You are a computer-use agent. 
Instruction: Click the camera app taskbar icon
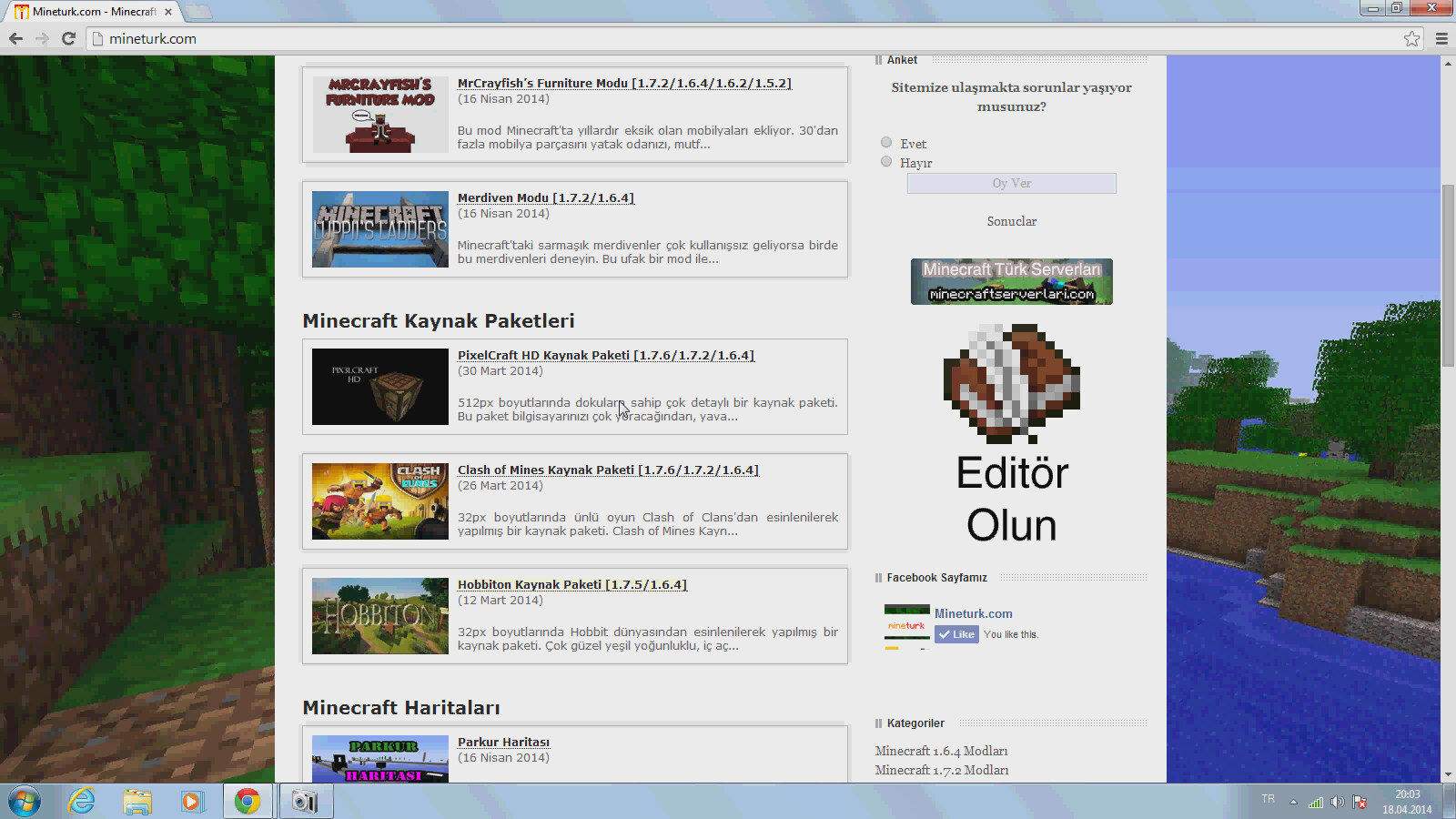click(x=305, y=802)
